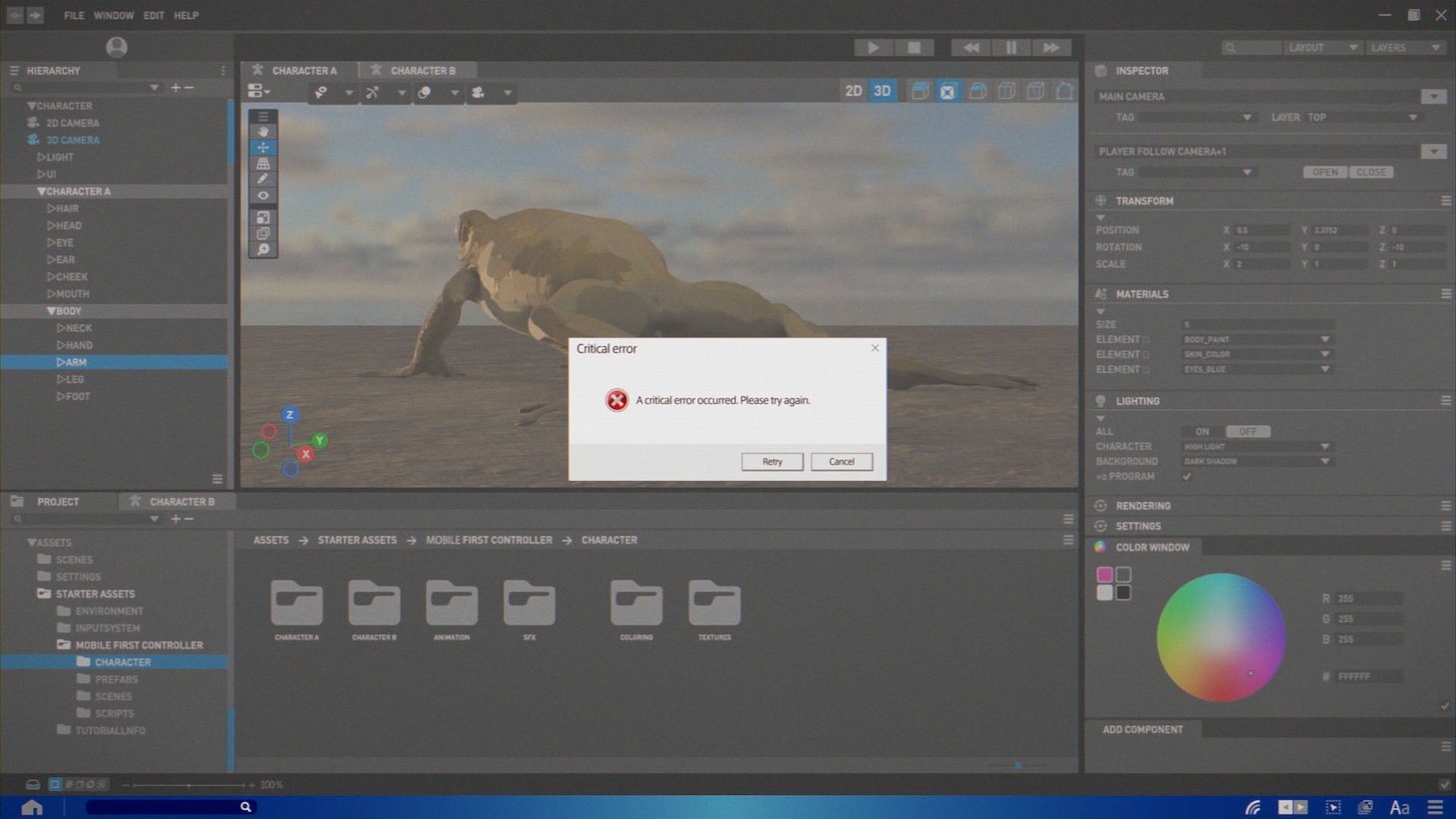Open the LAYOUT dropdown

1321,48
